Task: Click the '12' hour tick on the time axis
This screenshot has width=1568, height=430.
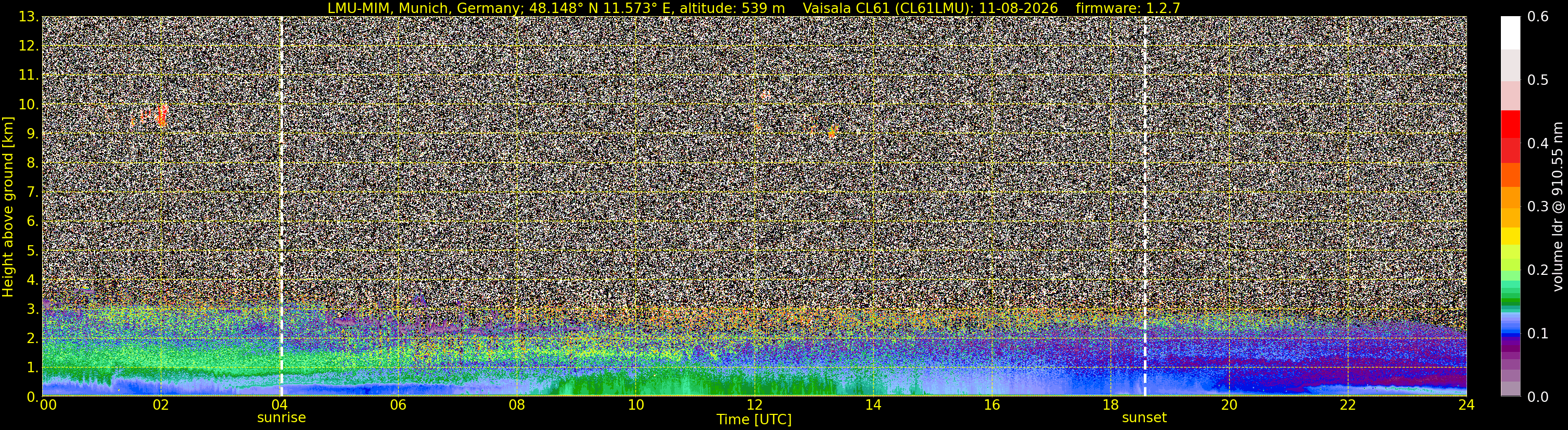Action: [754, 405]
